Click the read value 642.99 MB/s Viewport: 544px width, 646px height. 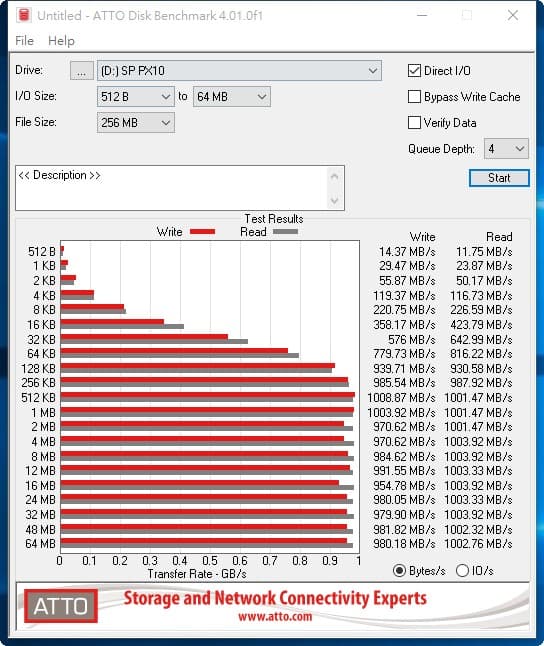click(481, 339)
